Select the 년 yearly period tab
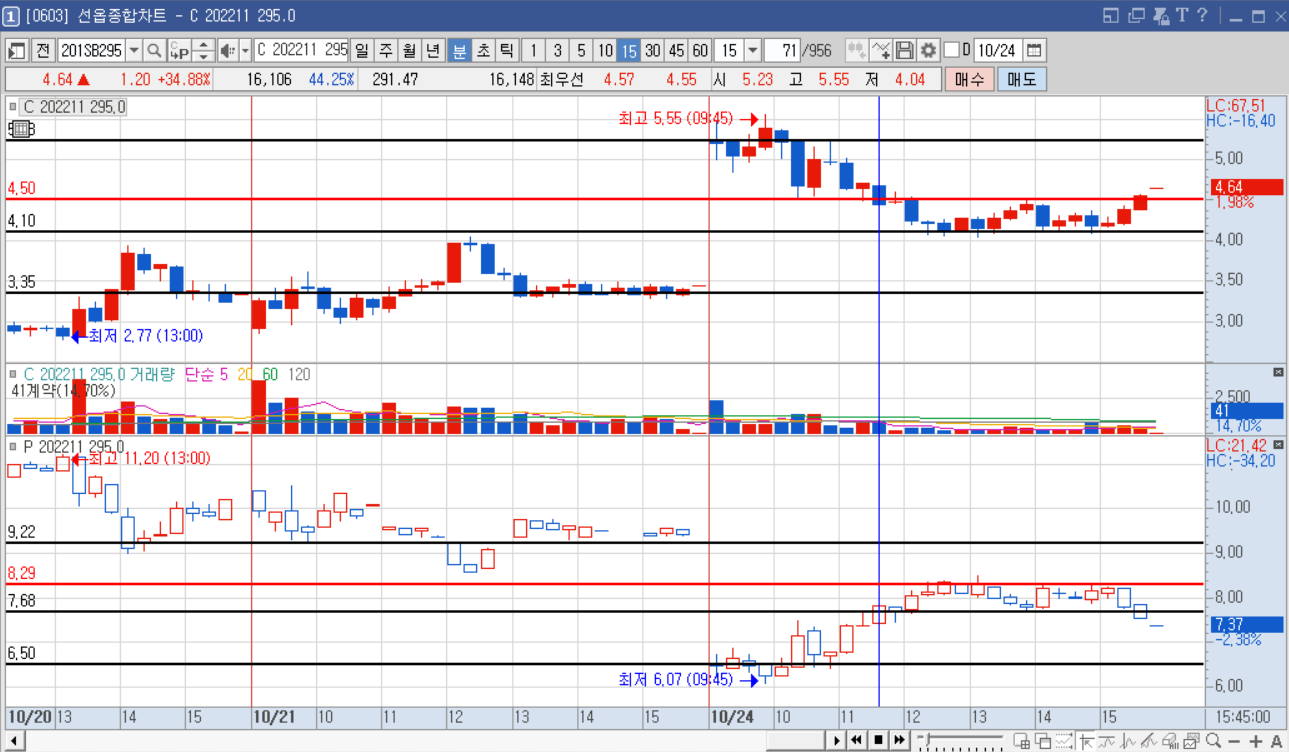 pyautogui.click(x=433, y=50)
